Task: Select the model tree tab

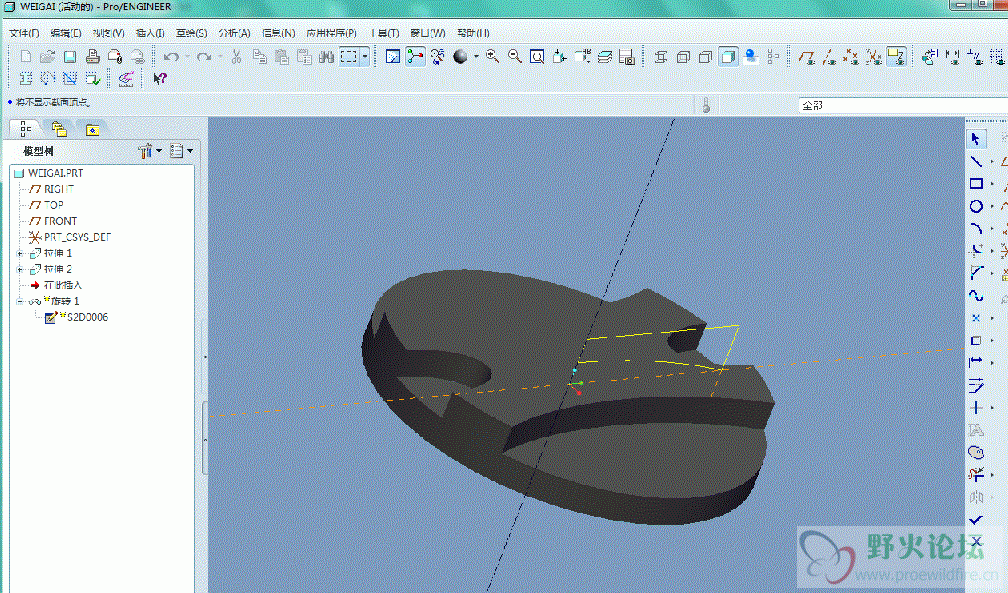Action: pyautogui.click(x=25, y=129)
